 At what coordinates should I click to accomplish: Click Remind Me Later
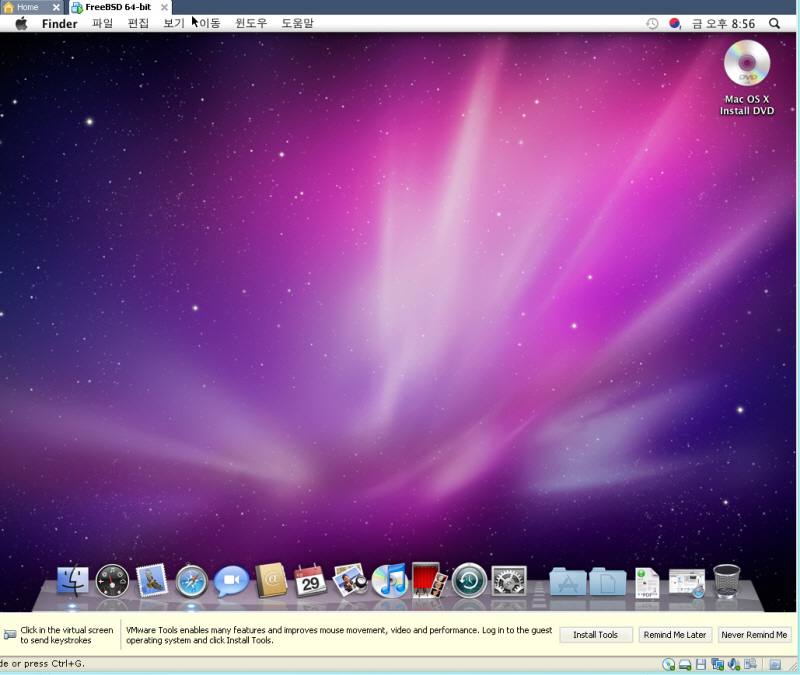point(674,635)
